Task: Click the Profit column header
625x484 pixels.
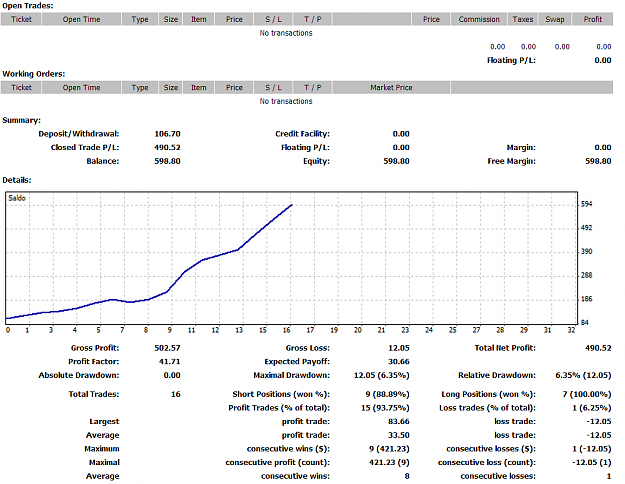Action: [x=593, y=19]
